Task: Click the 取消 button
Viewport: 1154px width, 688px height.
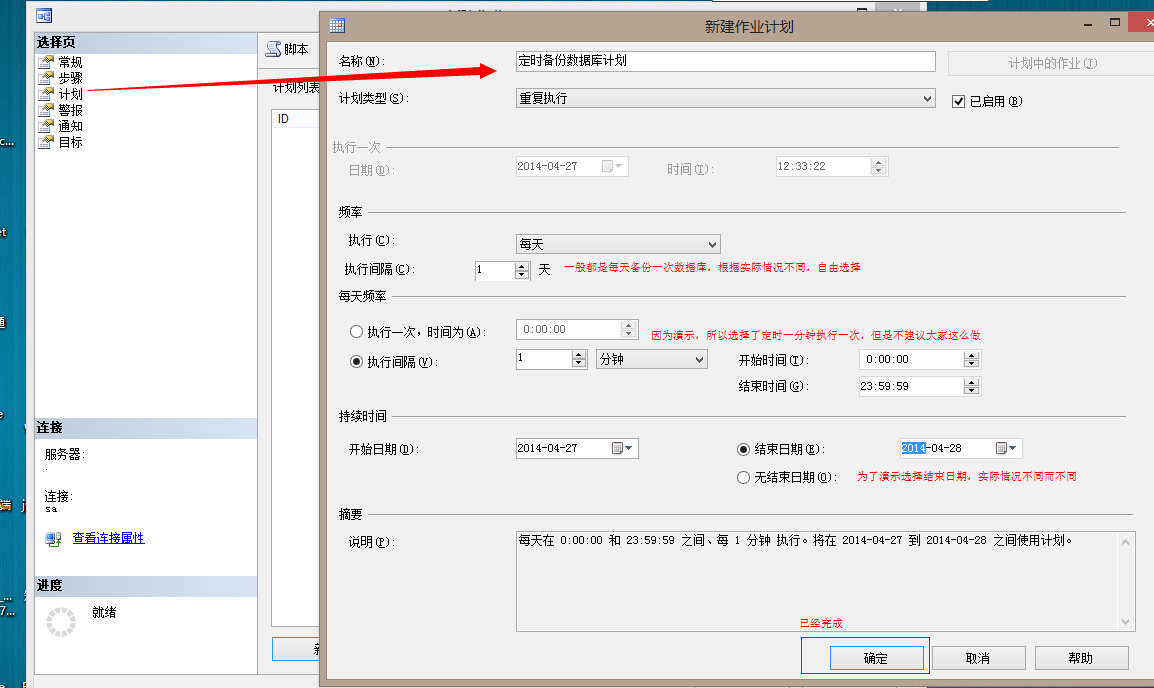Action: 978,658
